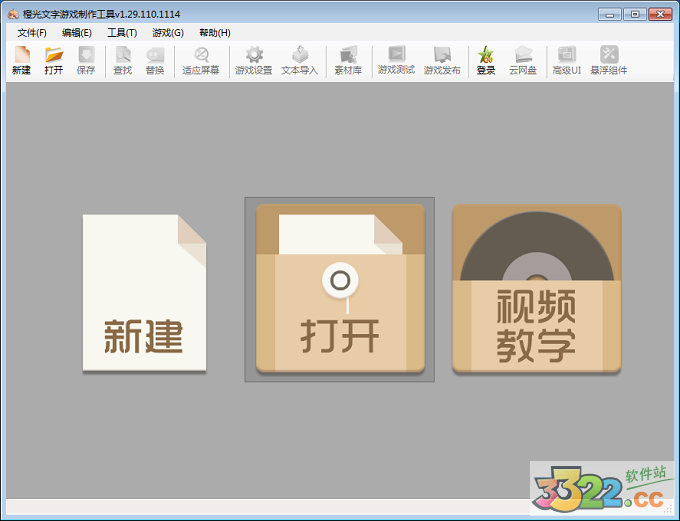Click the 登录 star login icon

[486, 60]
